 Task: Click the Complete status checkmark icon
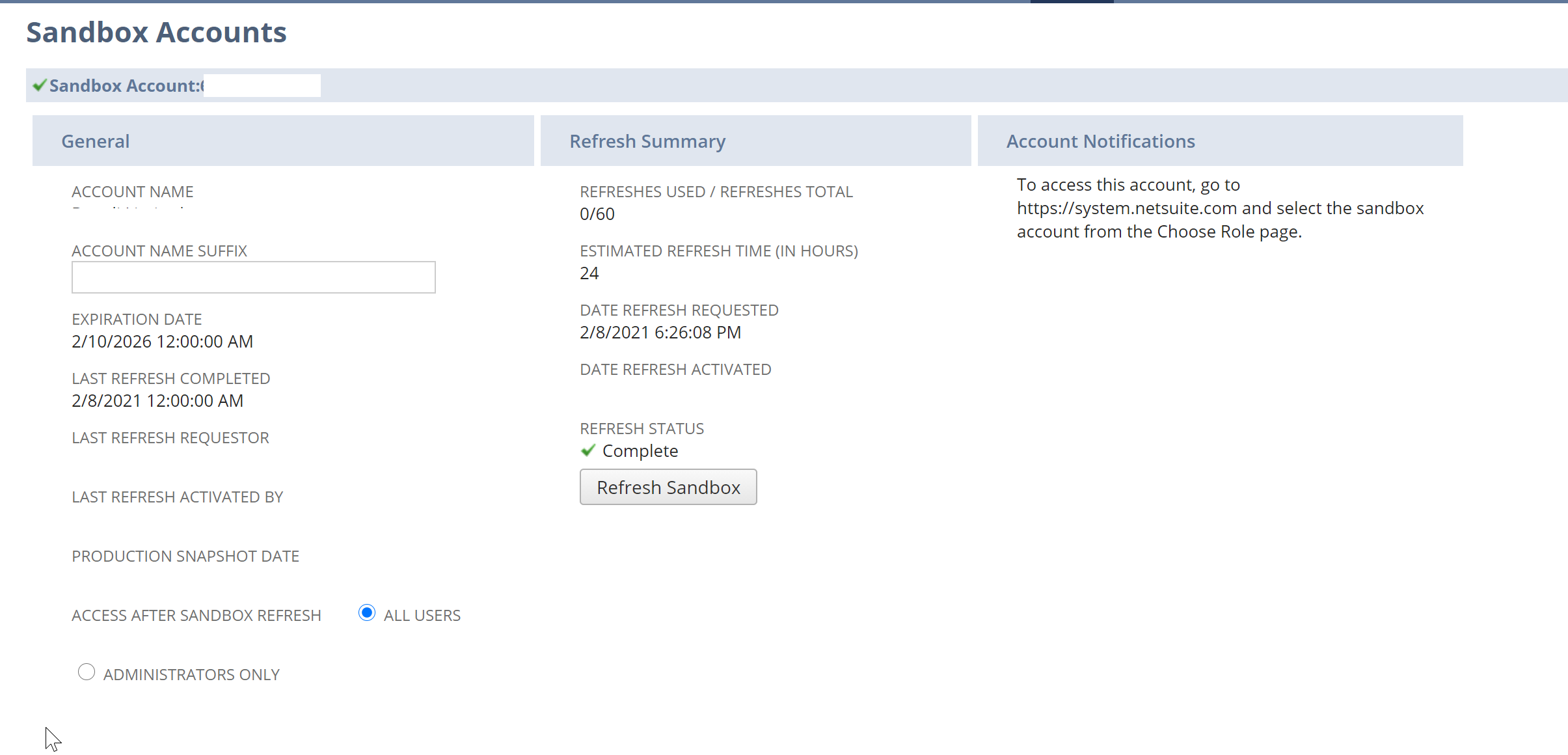click(588, 450)
